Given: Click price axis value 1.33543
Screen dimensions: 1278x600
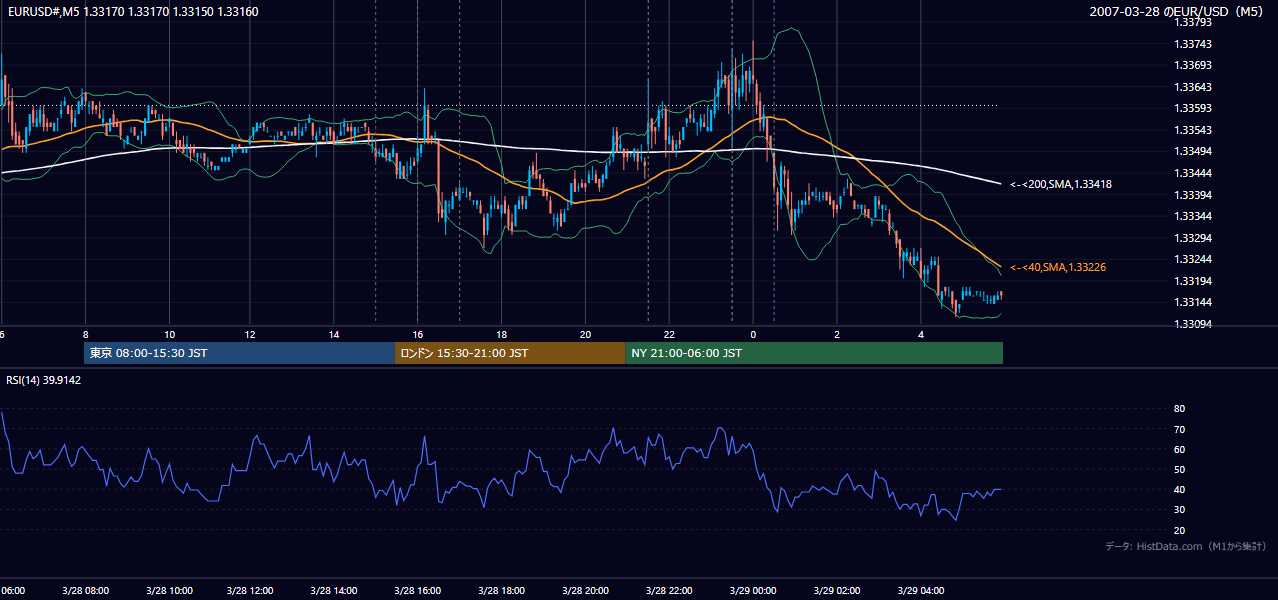Looking at the screenshot, I should tap(1192, 130).
